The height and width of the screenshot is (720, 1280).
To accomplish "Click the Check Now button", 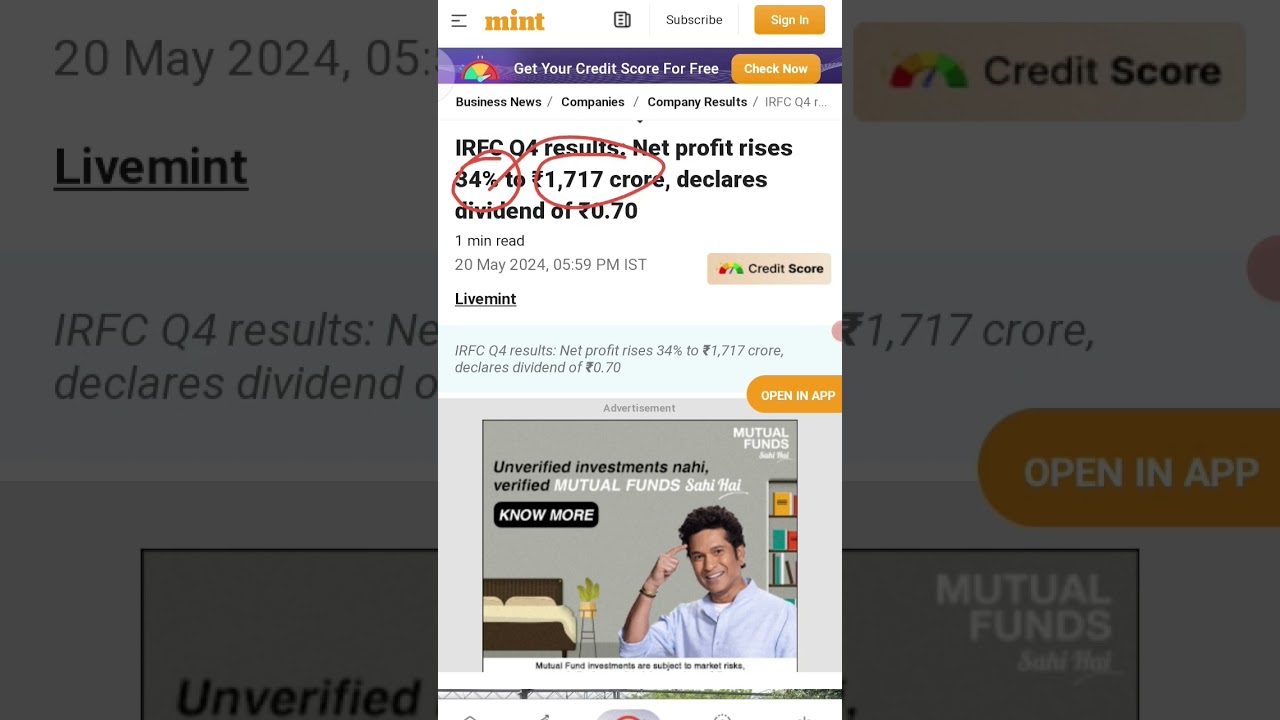I will 775,69.
